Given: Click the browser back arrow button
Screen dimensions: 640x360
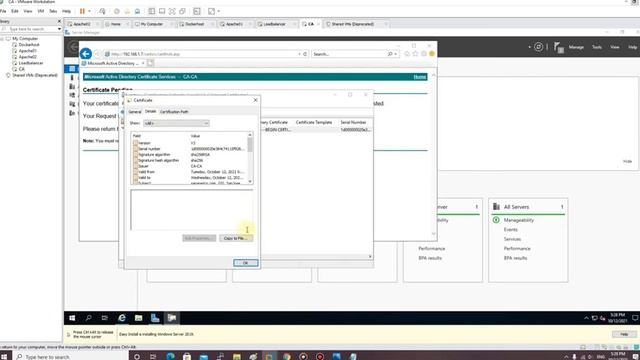Looking at the screenshot, I should (x=86, y=53).
